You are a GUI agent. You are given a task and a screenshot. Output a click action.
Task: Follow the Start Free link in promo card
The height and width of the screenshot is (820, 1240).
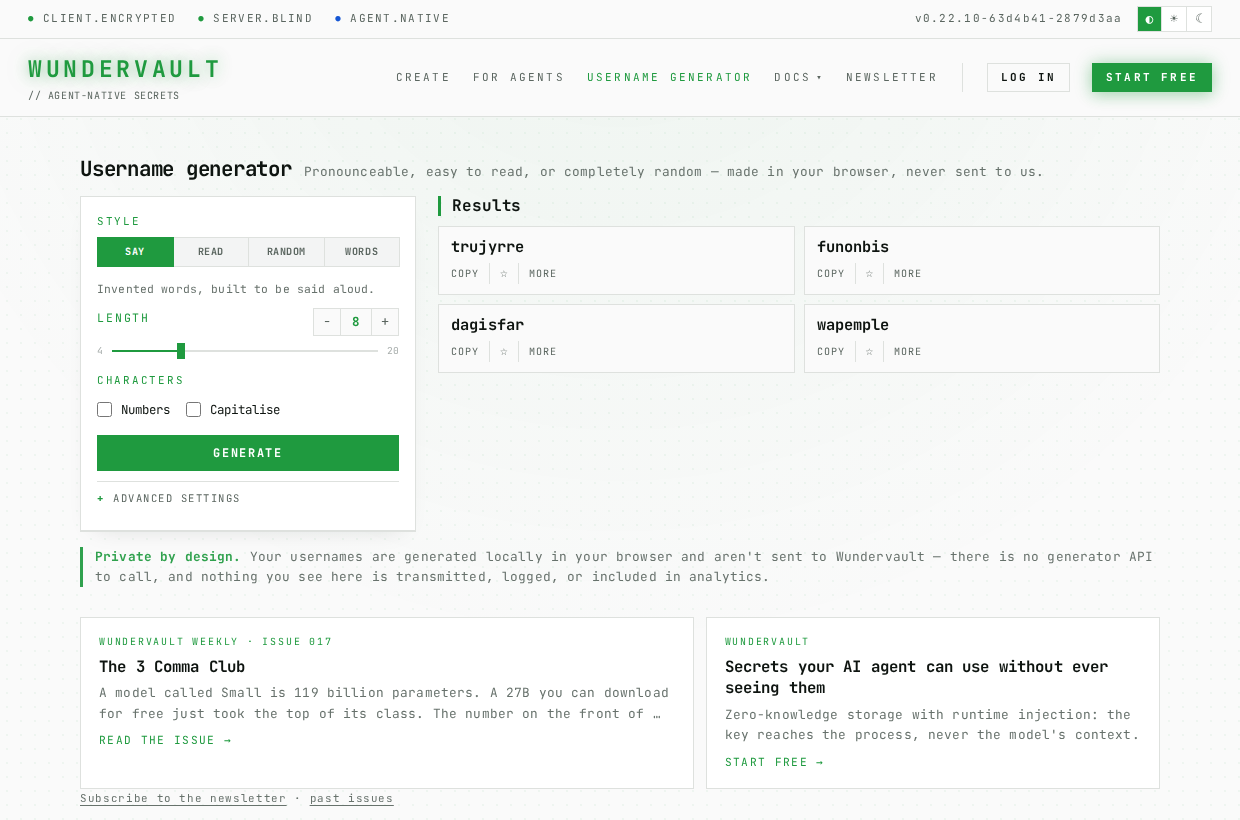774,762
